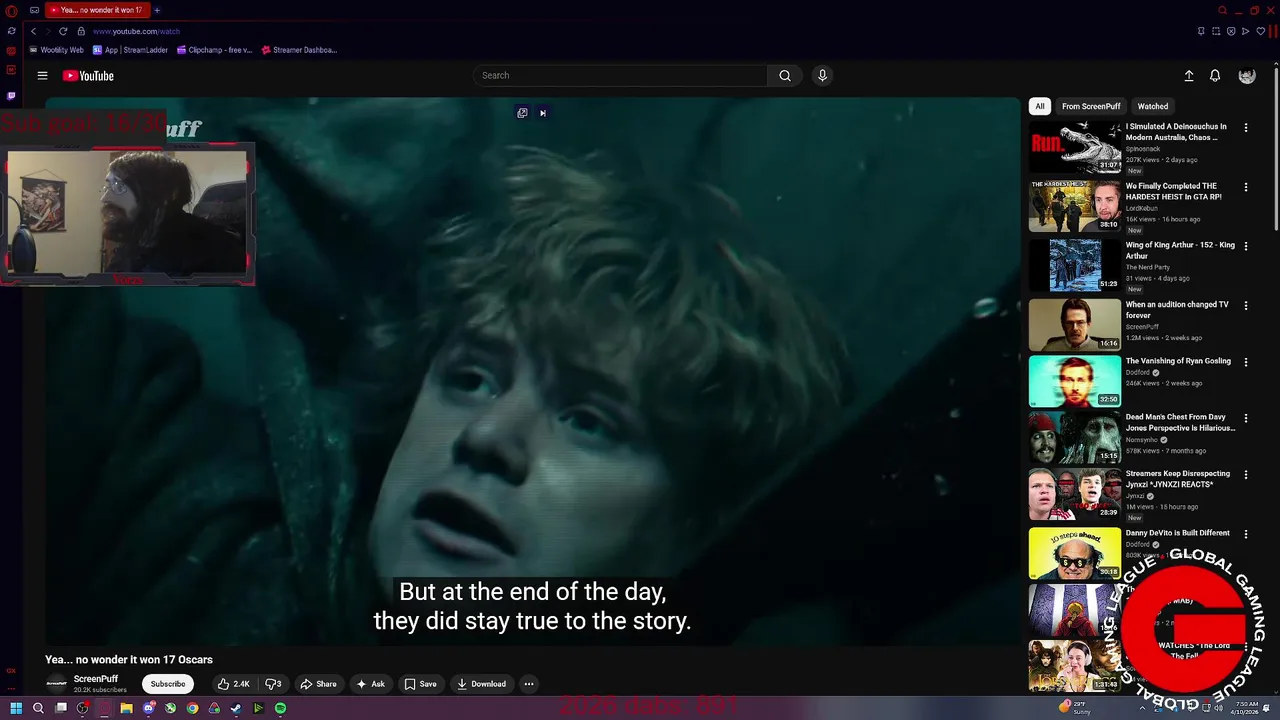Open Clipchamp bookmark
This screenshot has height=720, width=1280.
215,50
